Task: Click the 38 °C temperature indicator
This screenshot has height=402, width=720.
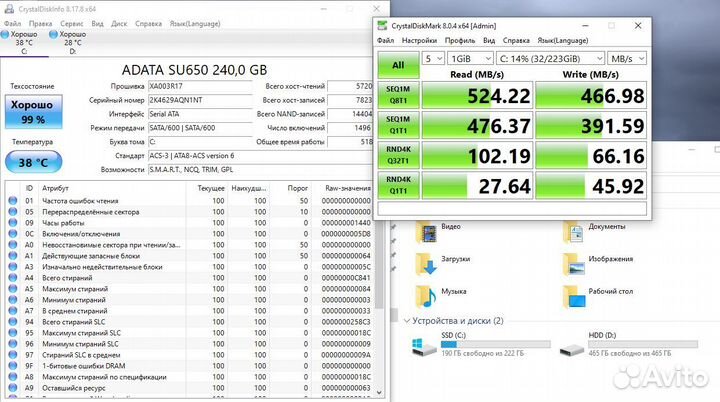Action: pos(33,162)
